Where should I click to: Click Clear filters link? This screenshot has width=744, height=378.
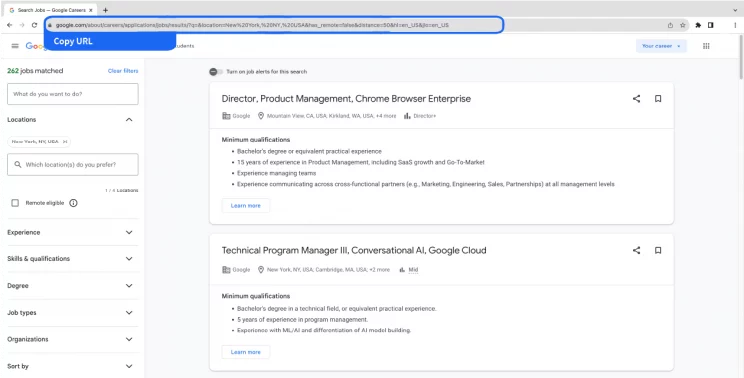tap(123, 71)
